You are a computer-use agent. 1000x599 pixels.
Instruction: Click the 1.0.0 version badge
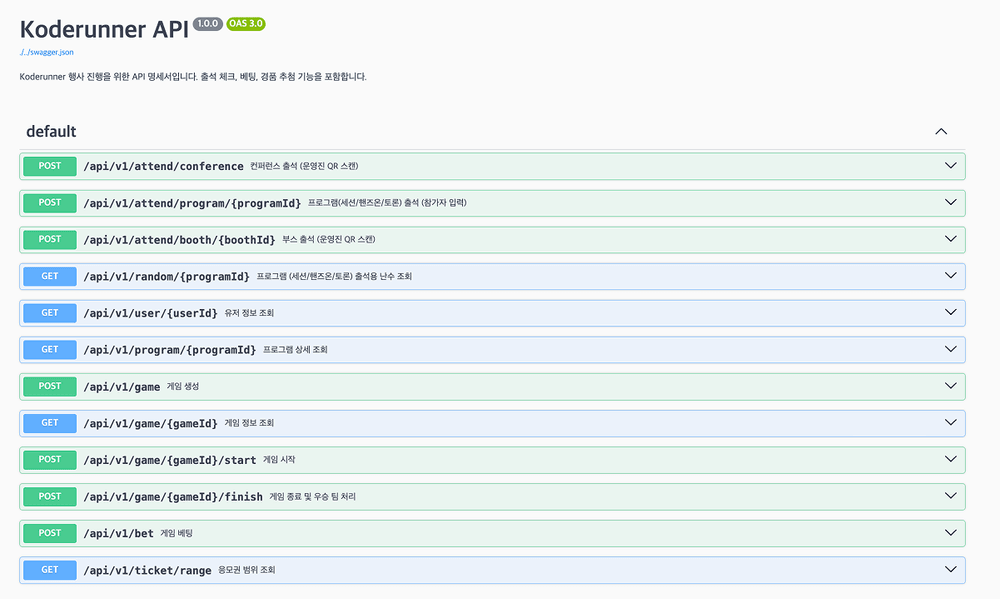[x=208, y=23]
